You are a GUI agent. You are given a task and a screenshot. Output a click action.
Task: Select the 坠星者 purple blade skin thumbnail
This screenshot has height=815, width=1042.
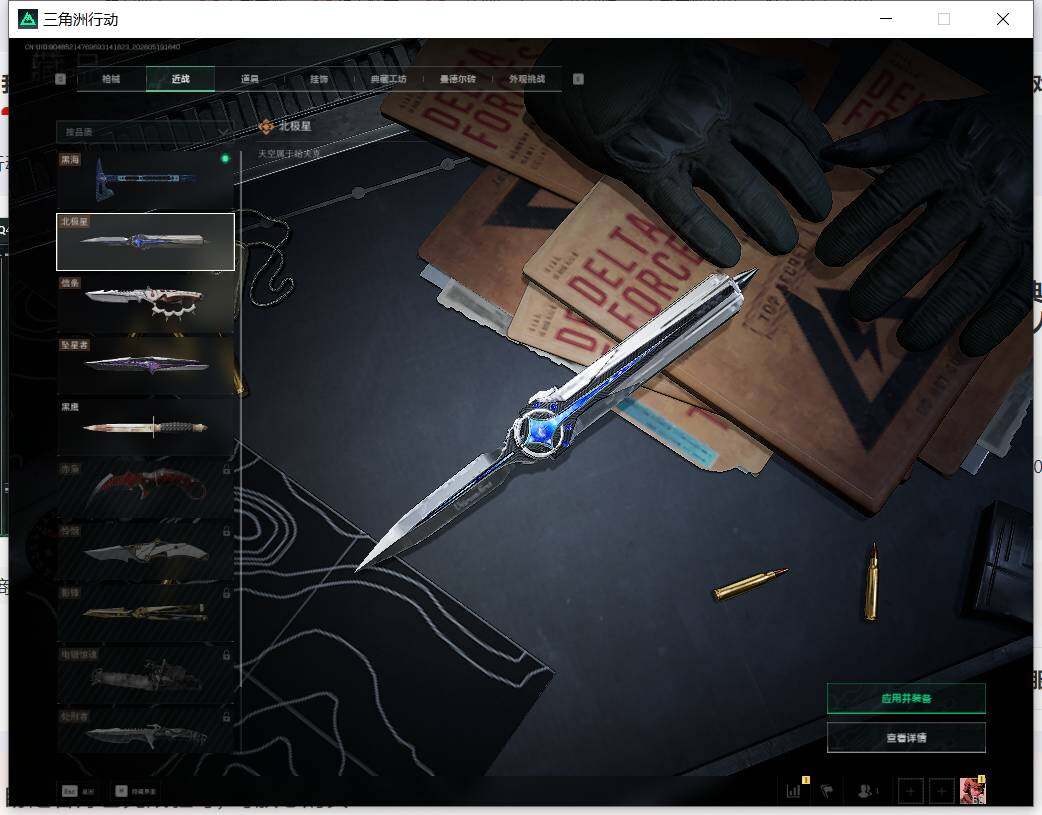tap(145, 366)
